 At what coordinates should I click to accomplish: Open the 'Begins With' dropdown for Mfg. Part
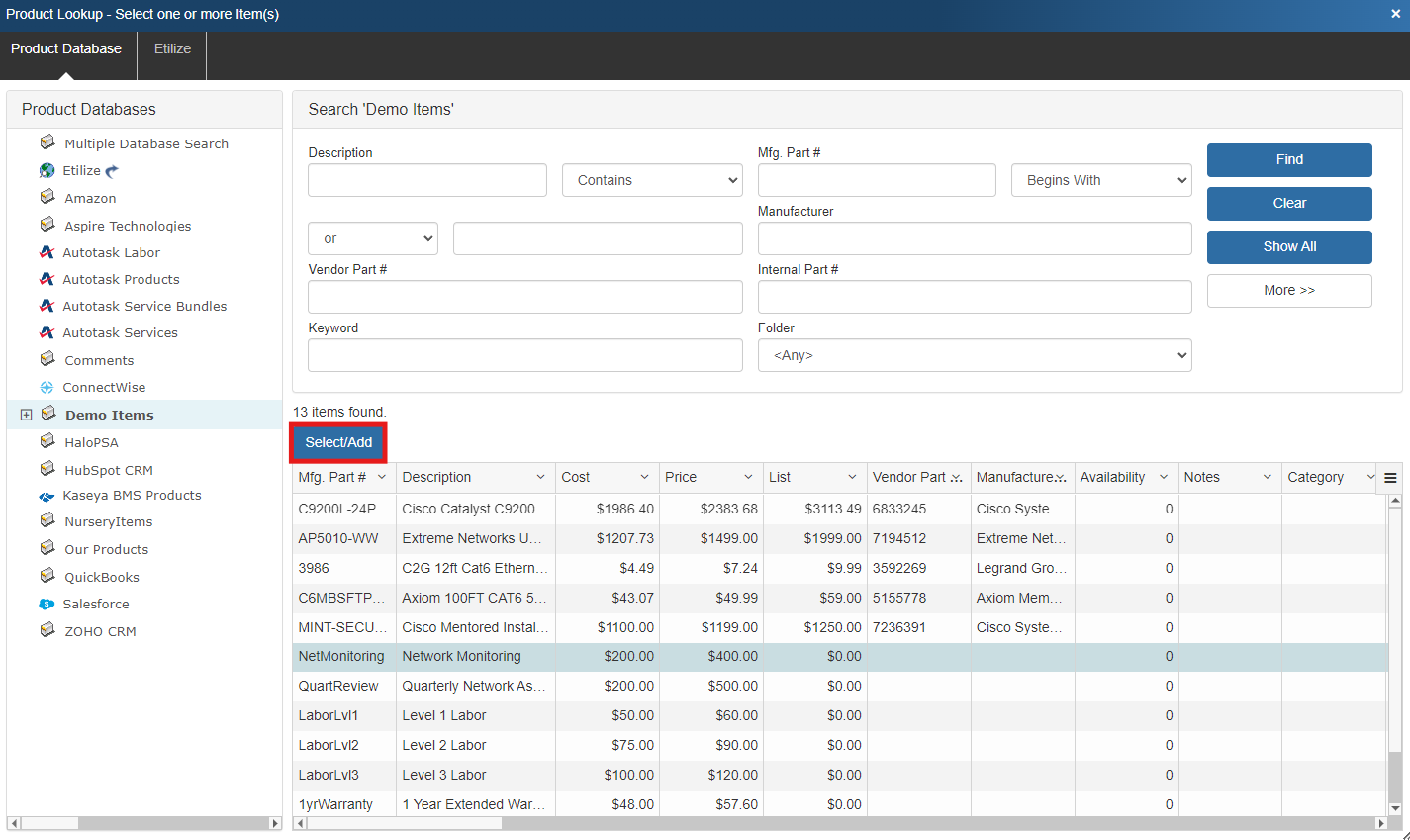click(x=1100, y=180)
